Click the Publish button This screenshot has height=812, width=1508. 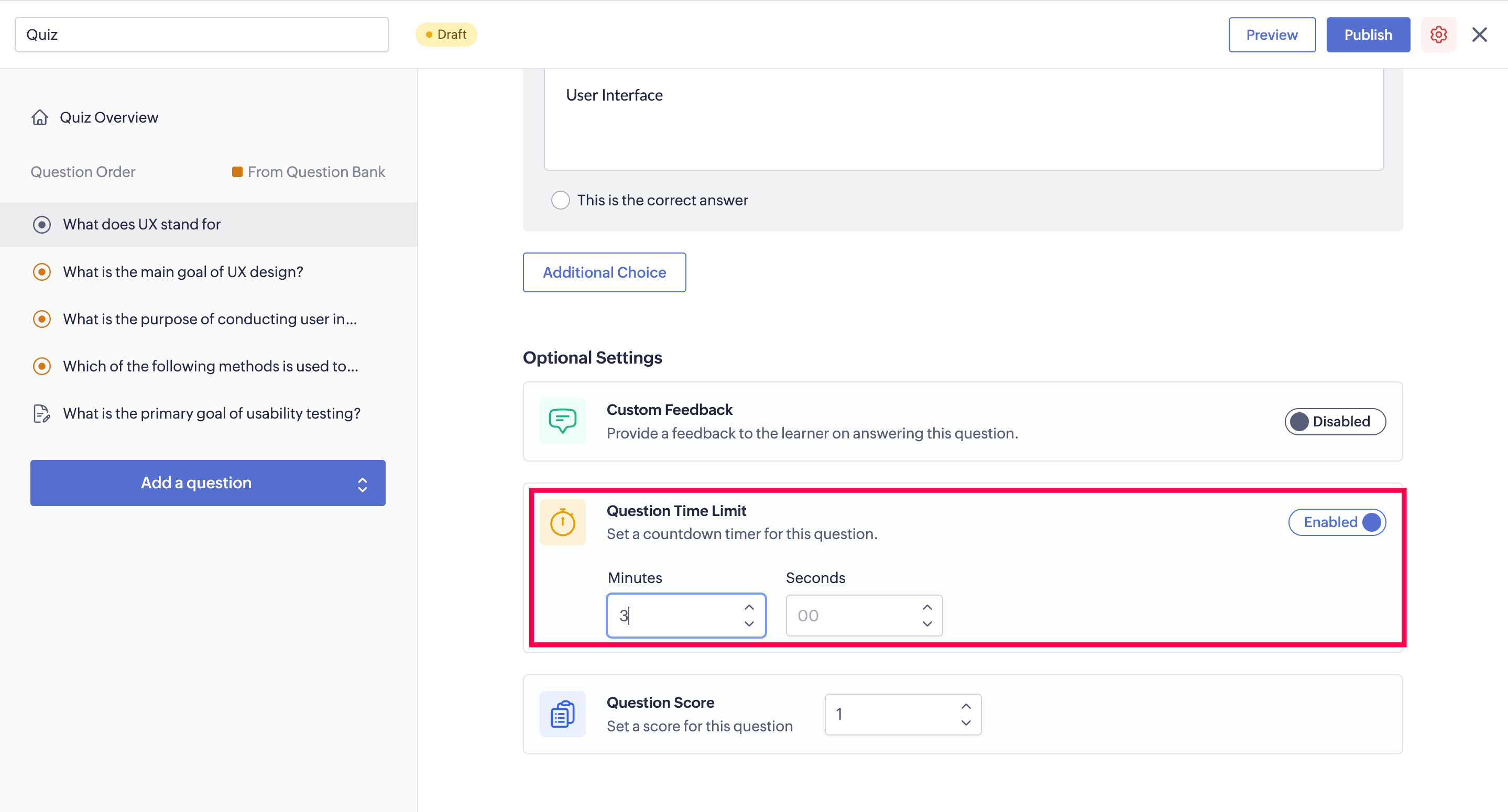point(1368,35)
